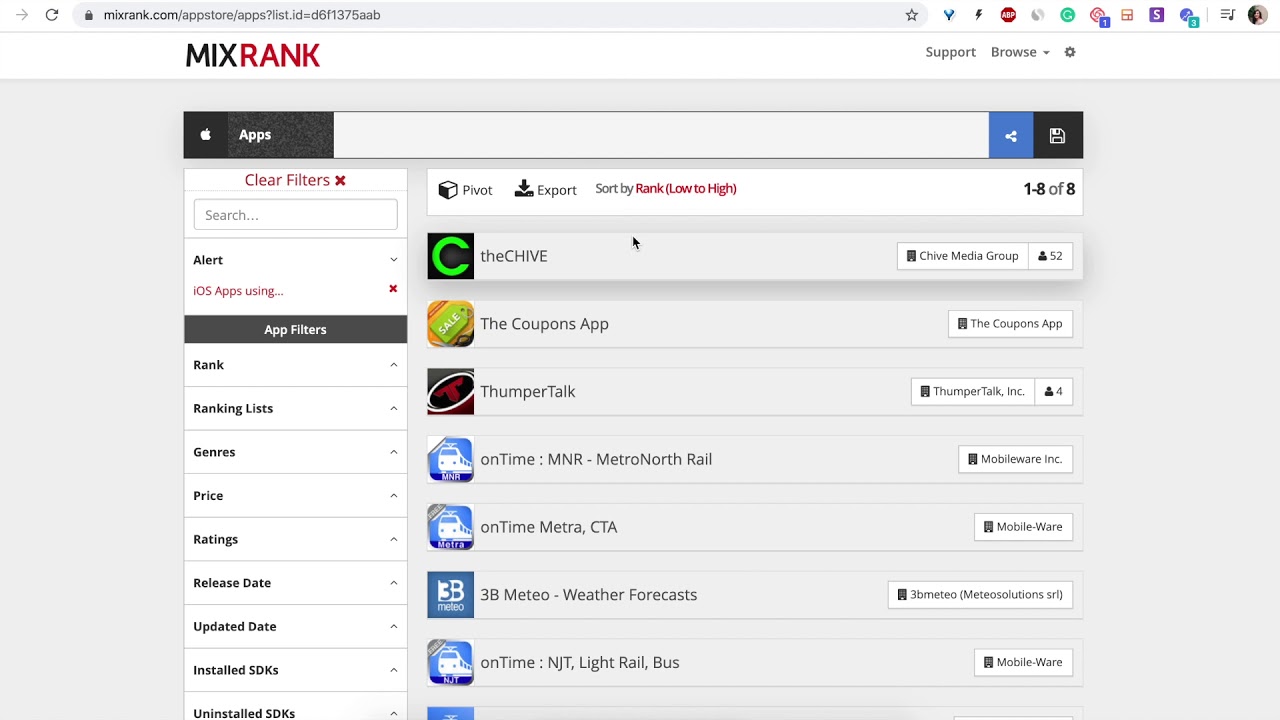Click the lightning bolt extension icon
Image resolution: width=1280 pixels, height=720 pixels.
click(978, 15)
